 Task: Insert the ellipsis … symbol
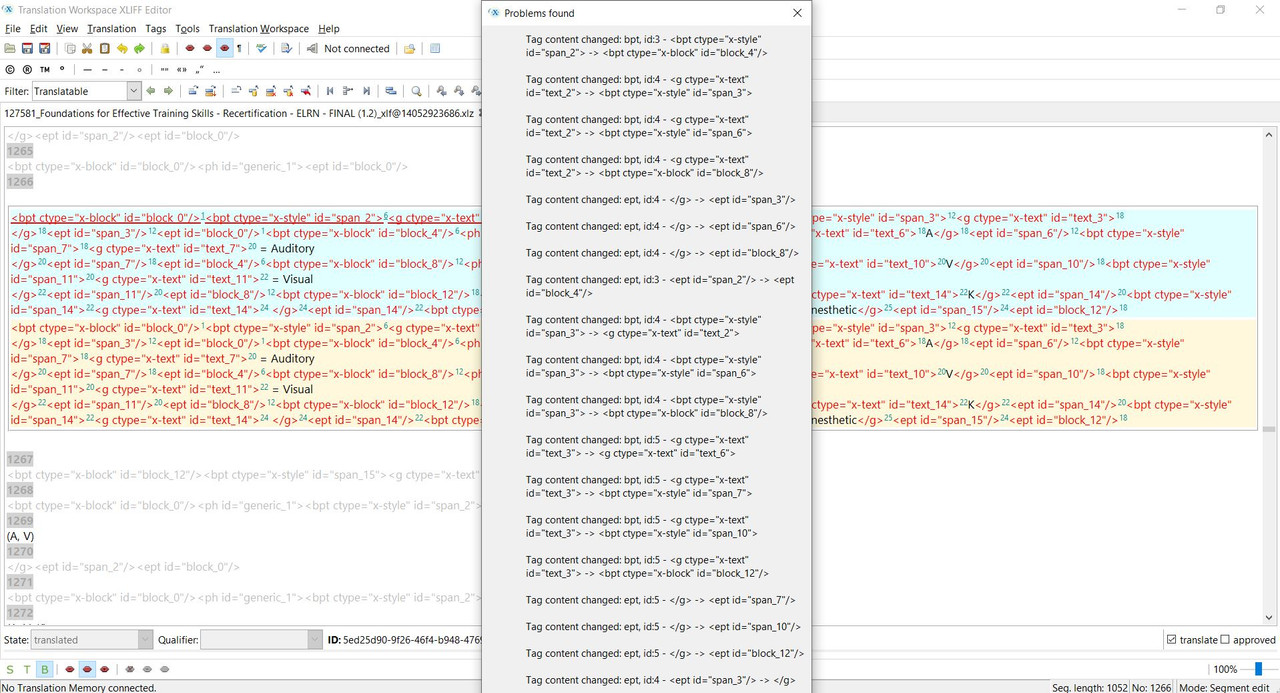216,71
